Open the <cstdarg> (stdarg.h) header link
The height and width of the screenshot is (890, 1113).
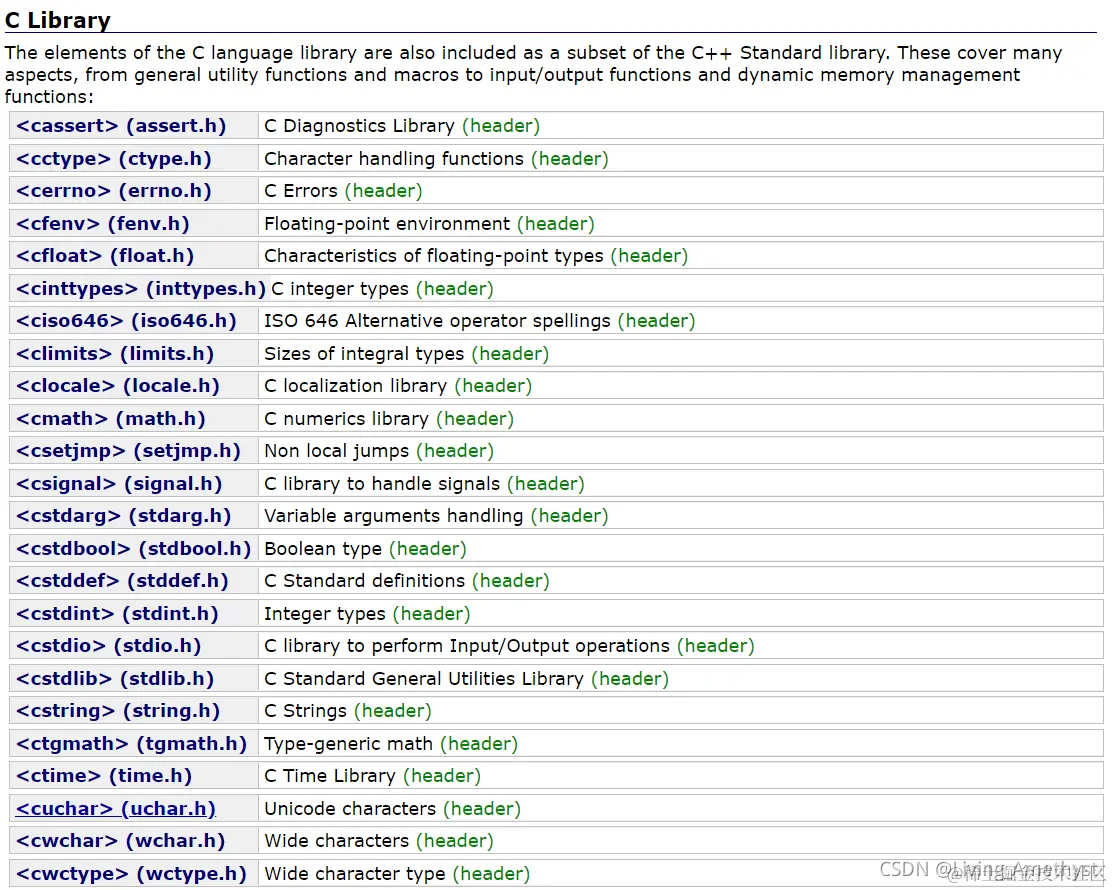[x=124, y=515]
